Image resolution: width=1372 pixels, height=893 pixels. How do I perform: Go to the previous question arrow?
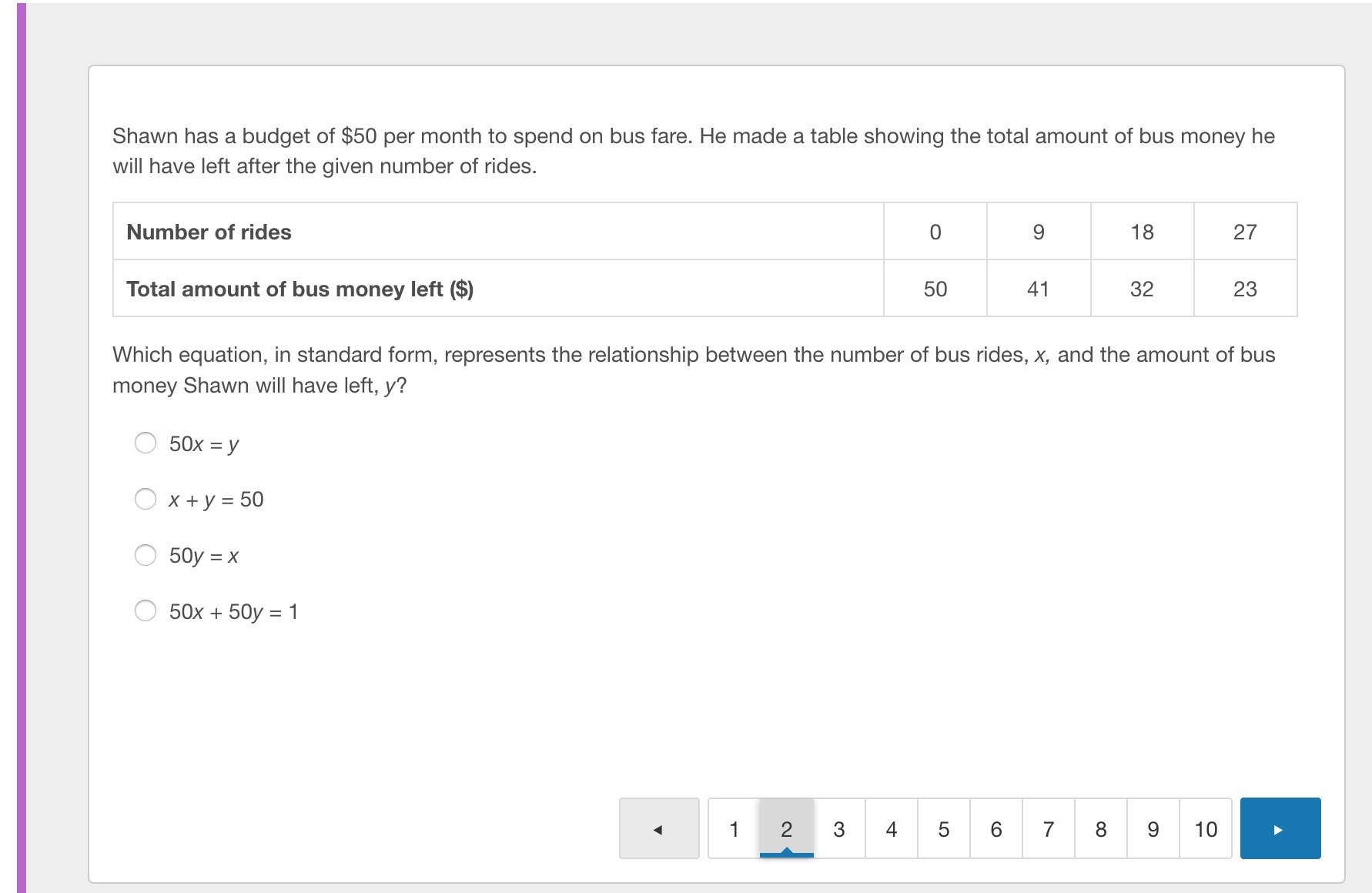click(x=658, y=828)
